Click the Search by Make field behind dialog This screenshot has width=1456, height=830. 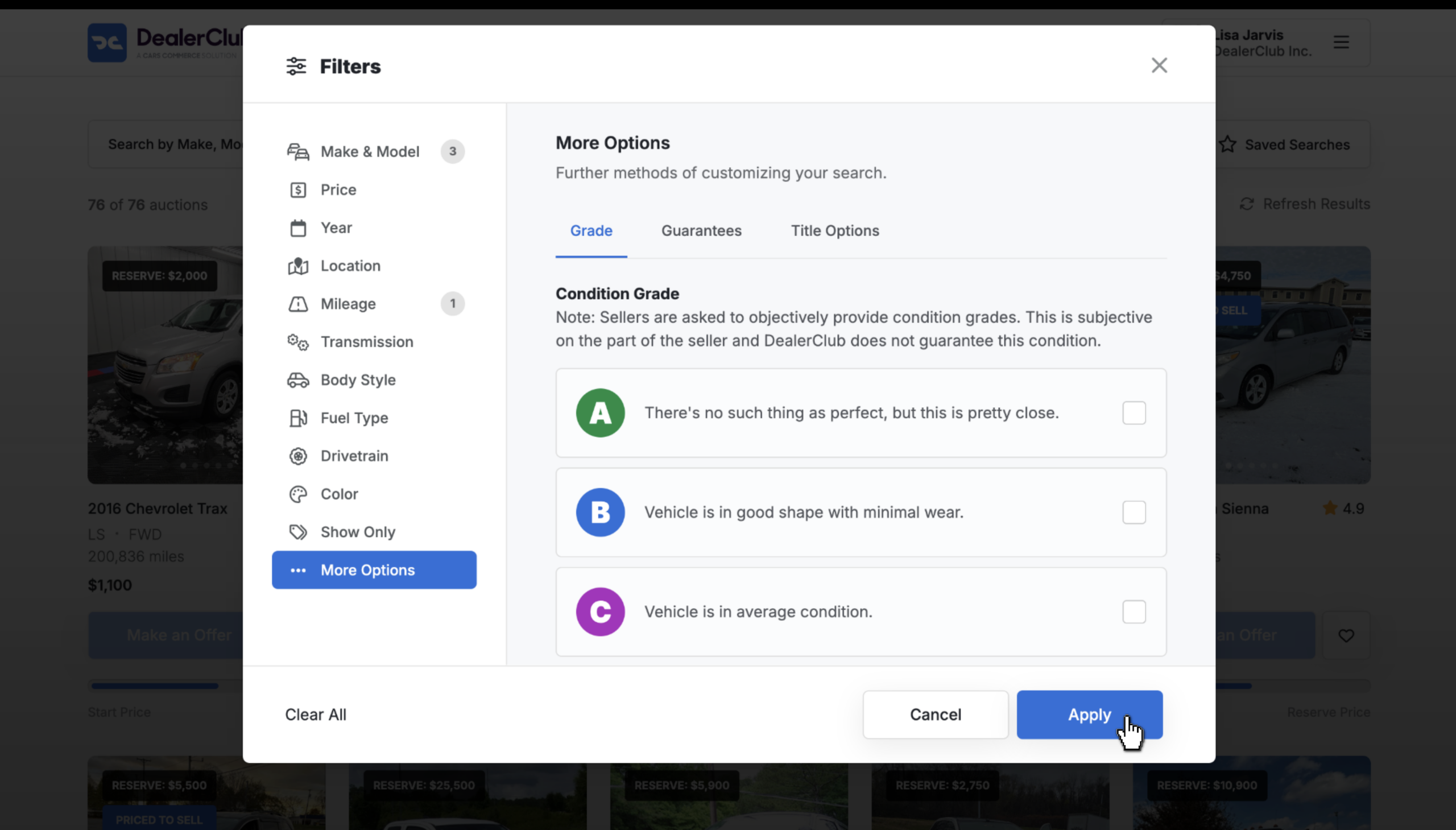pos(166,144)
